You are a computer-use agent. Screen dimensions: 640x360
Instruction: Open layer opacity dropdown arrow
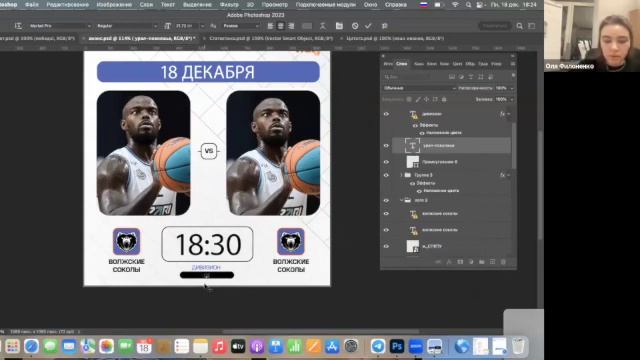click(512, 88)
